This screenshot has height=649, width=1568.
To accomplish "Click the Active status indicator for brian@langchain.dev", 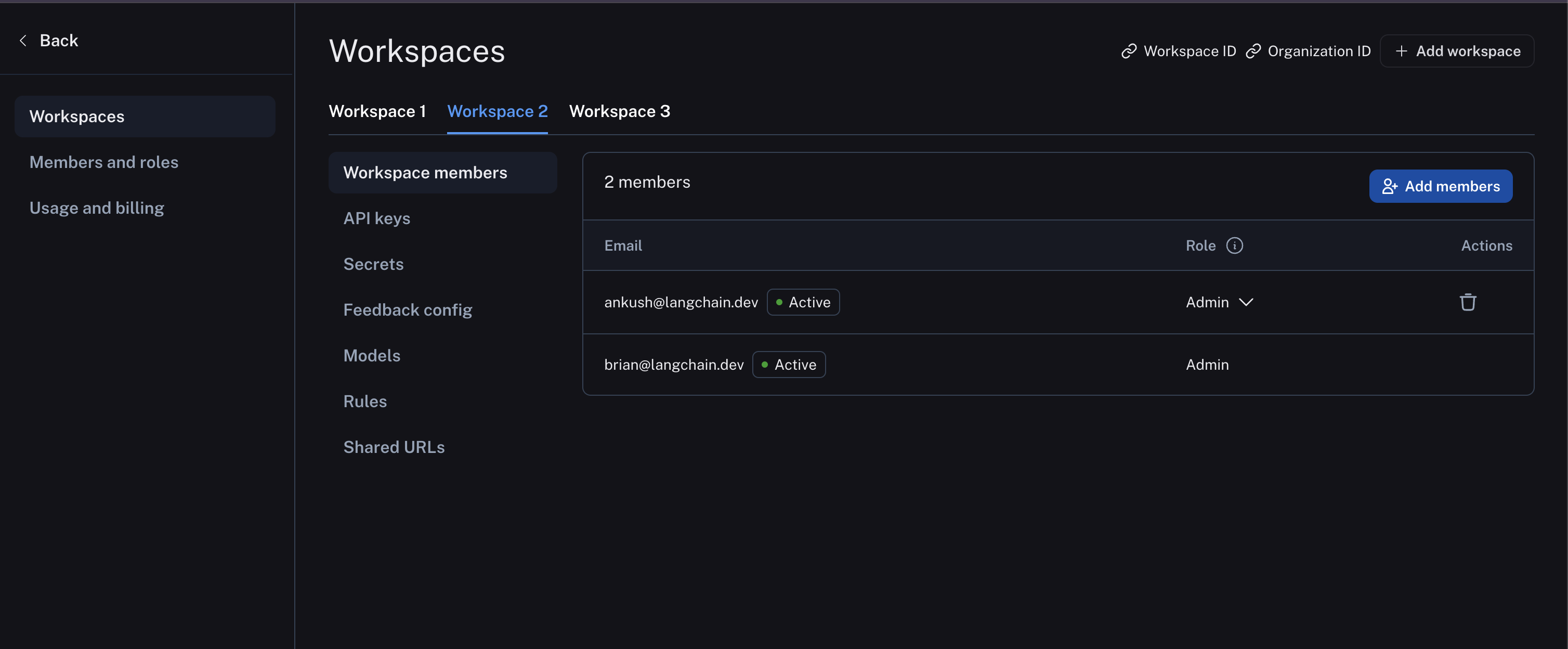I will pyautogui.click(x=765, y=365).
